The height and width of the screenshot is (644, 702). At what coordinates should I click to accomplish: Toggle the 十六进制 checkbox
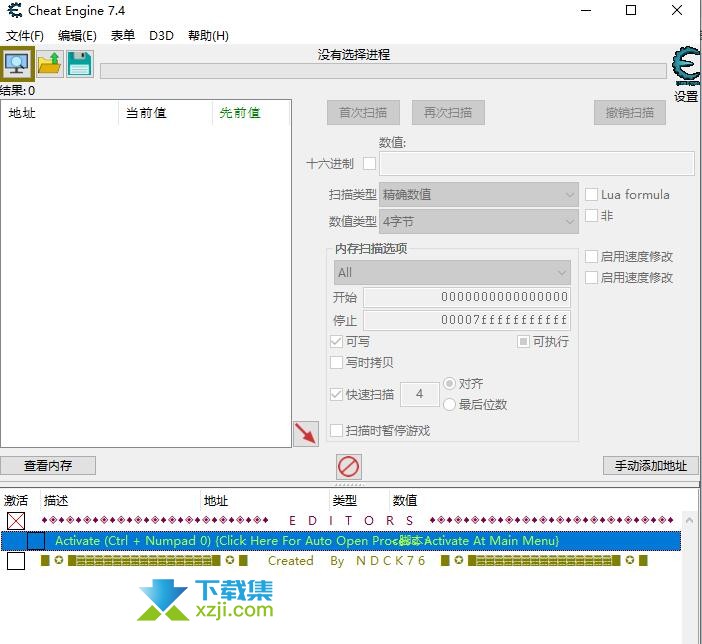coord(369,163)
